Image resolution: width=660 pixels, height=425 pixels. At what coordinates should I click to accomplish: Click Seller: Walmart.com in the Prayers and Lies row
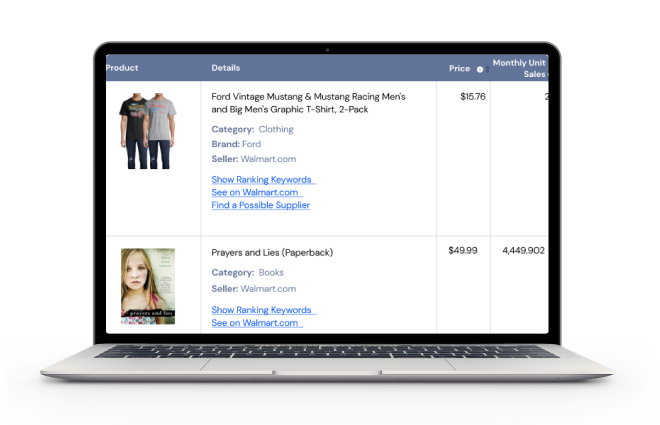tap(253, 289)
